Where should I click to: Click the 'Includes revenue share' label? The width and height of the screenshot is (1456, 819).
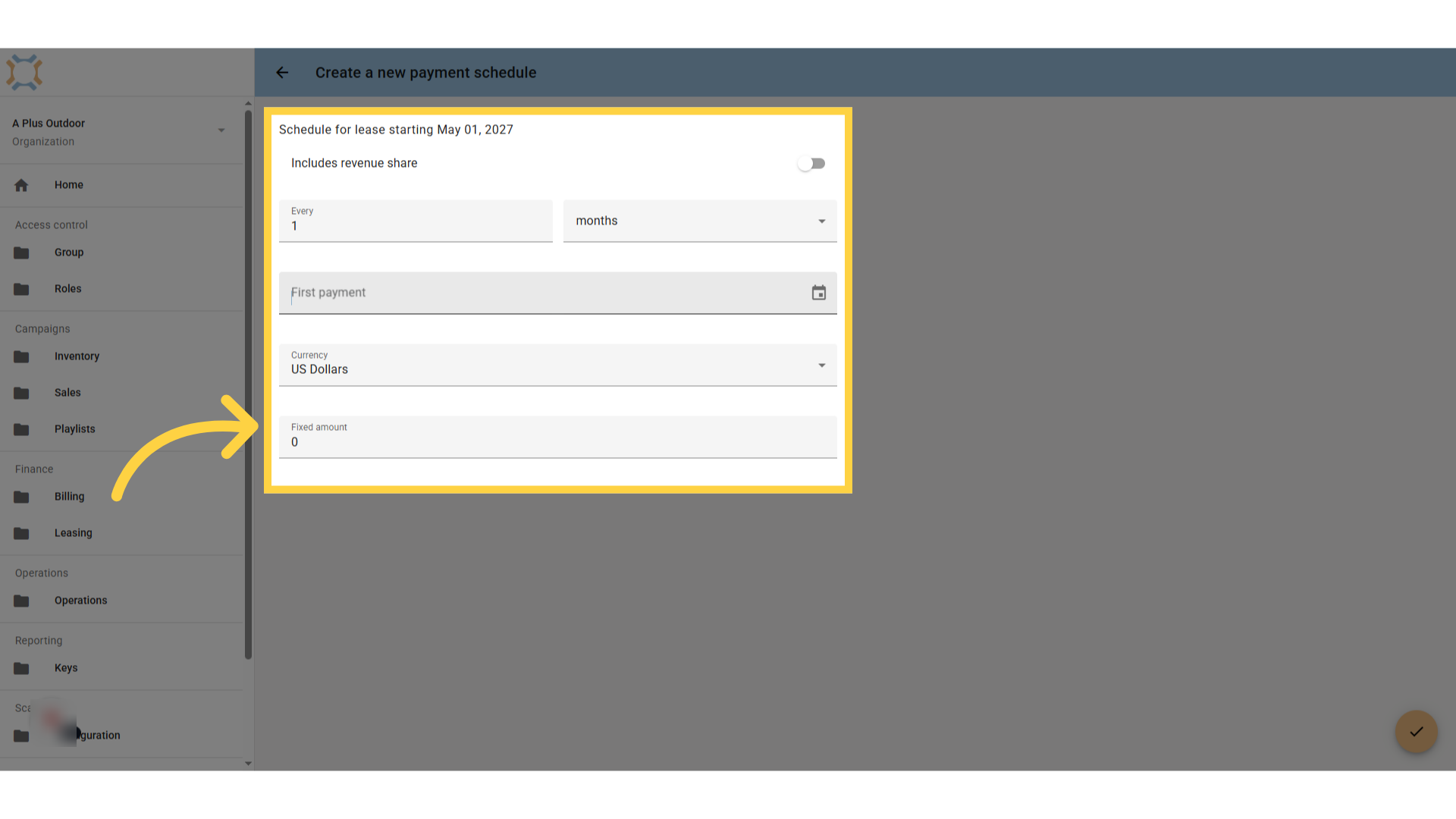click(x=354, y=163)
